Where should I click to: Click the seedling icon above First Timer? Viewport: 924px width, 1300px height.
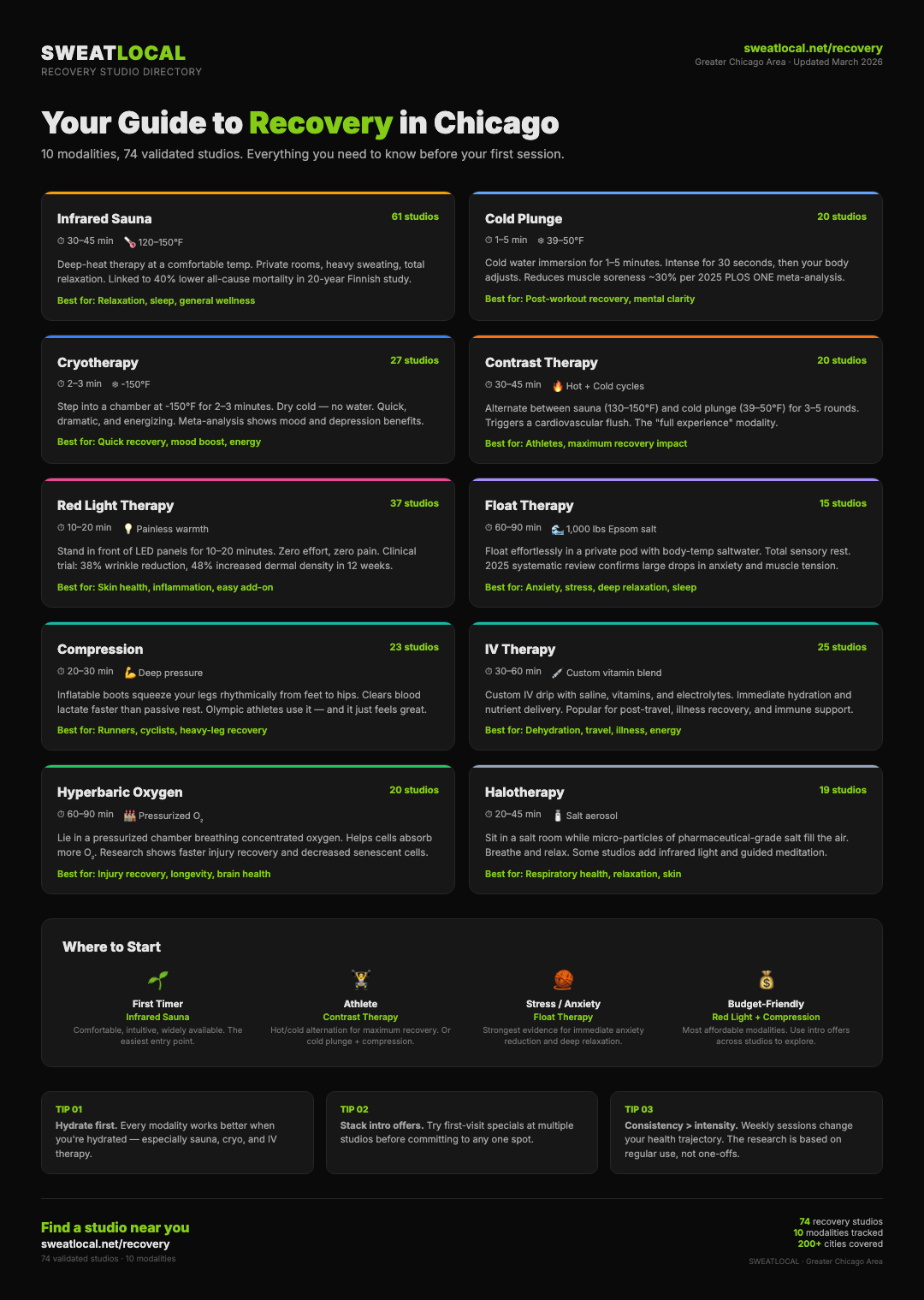158,980
